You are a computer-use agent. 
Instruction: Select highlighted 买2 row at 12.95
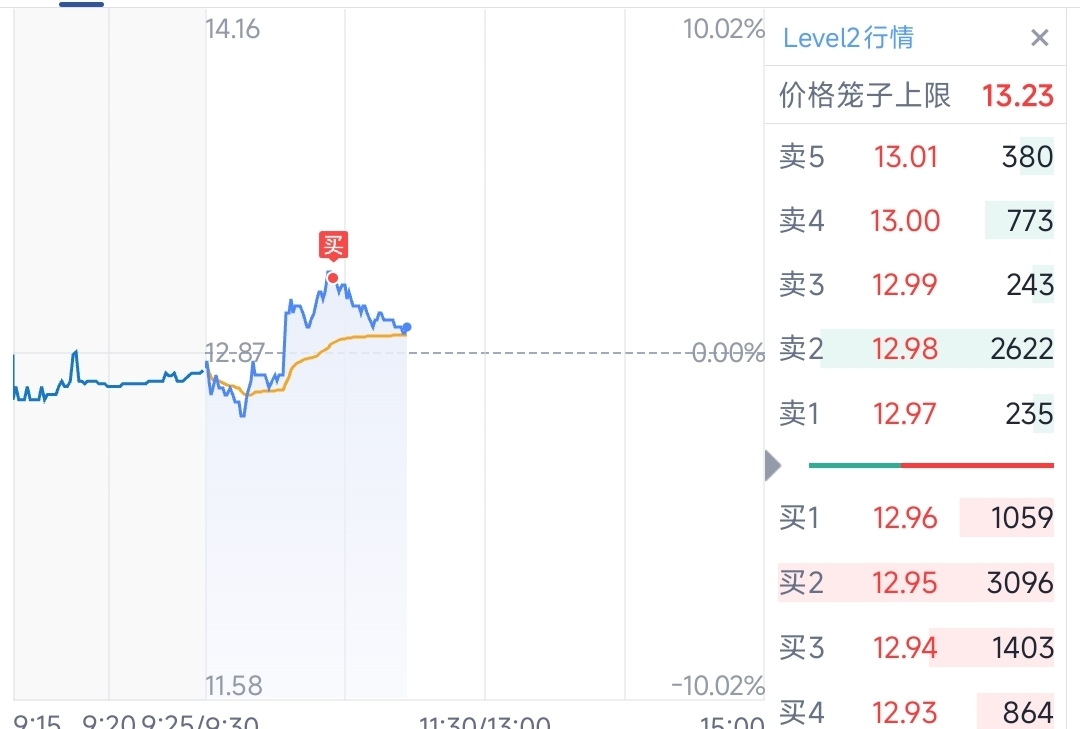coord(916,583)
